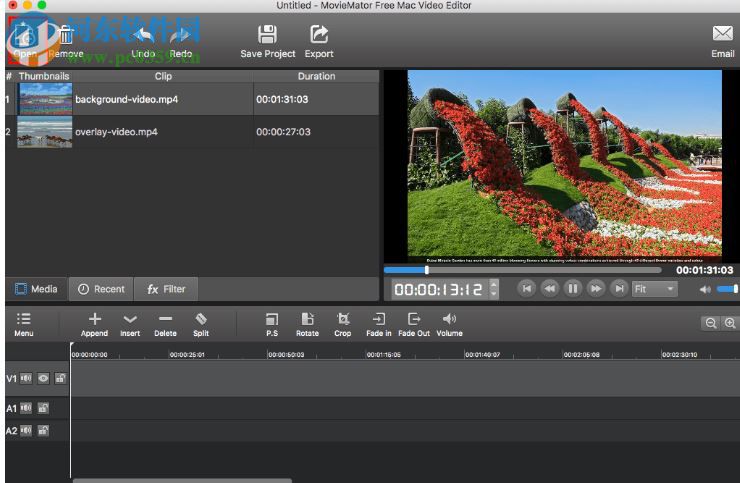Image resolution: width=740 pixels, height=483 pixels.
Task: Click the timeline ruler at 00:00:50:03
Action: coord(286,355)
